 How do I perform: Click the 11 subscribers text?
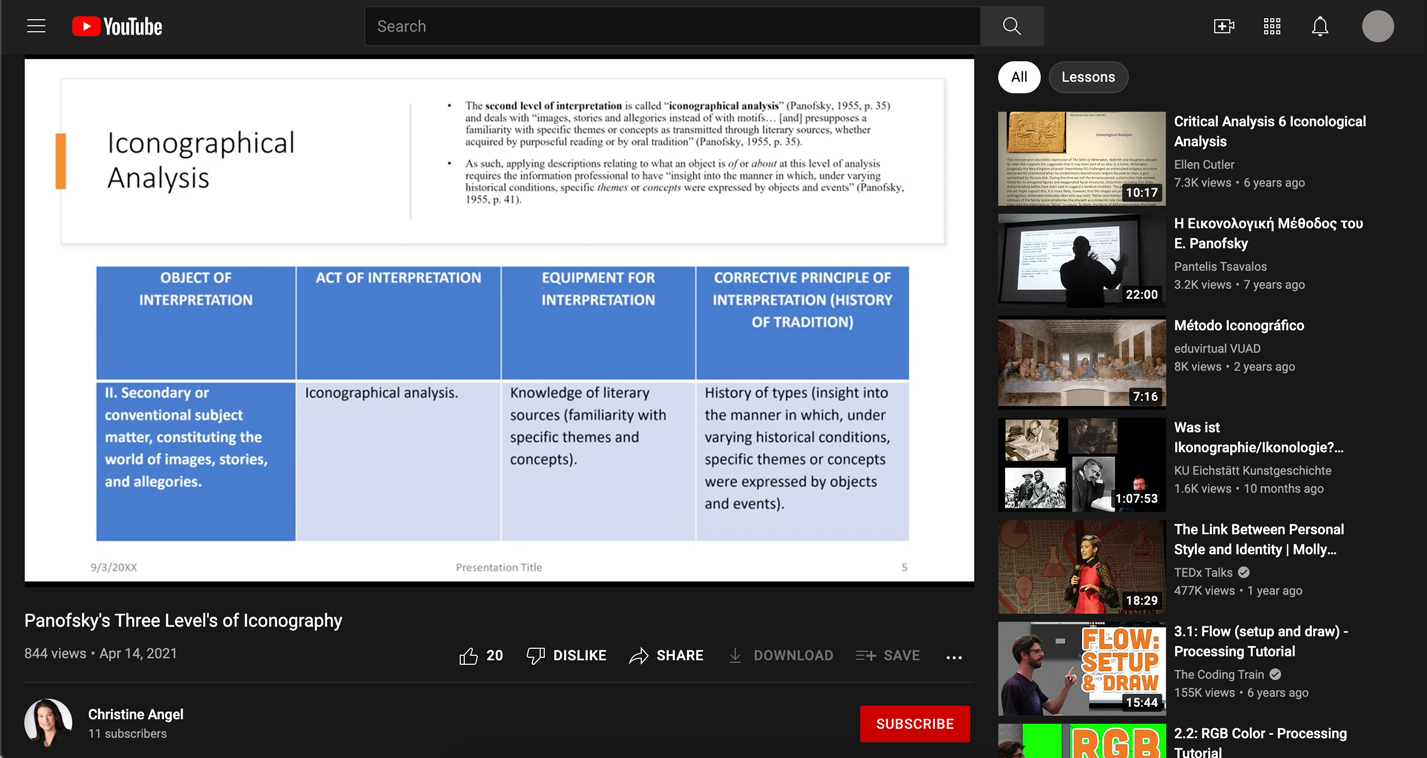[127, 734]
